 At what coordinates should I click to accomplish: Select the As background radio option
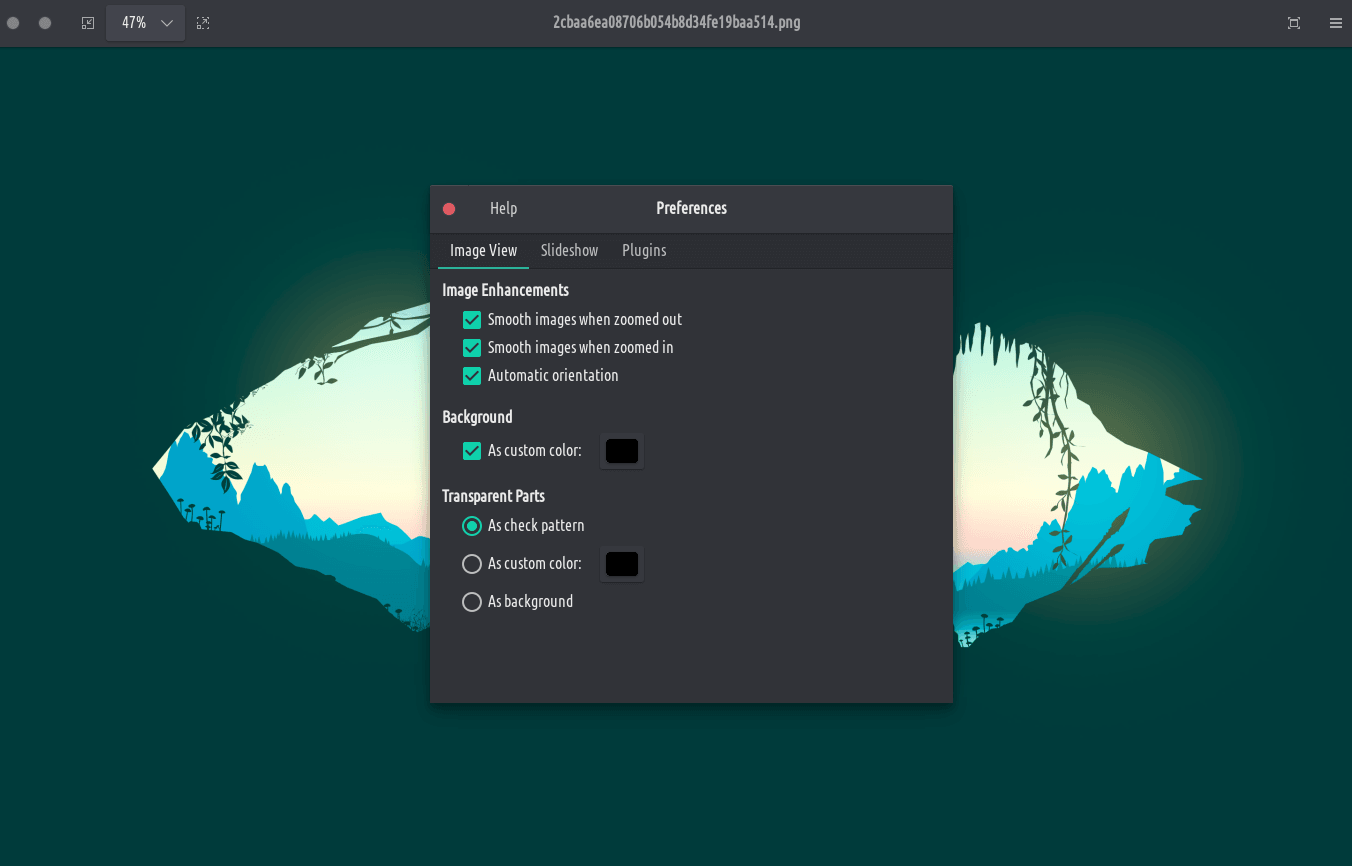[x=472, y=602]
